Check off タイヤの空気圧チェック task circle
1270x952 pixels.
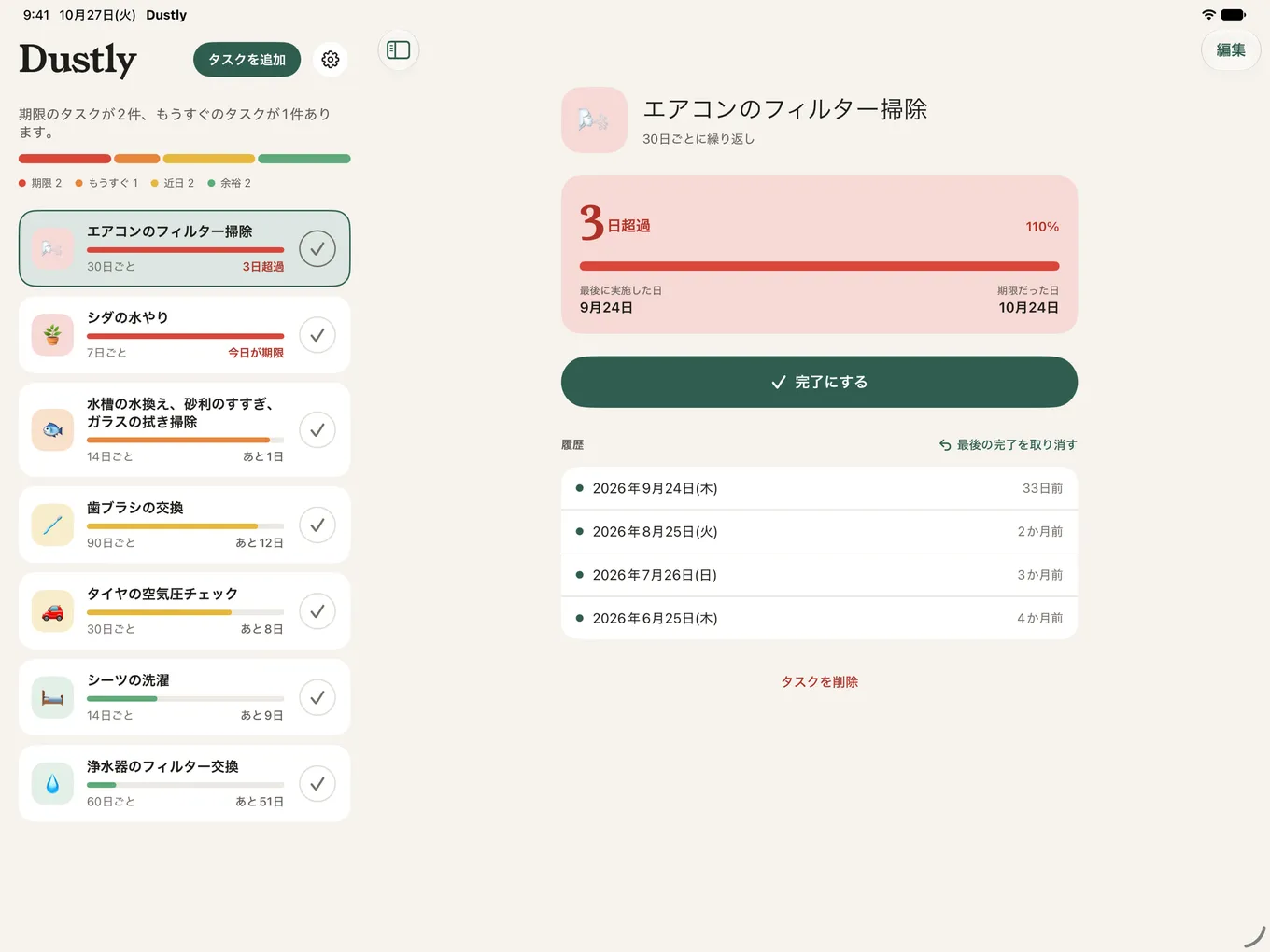[x=317, y=611]
